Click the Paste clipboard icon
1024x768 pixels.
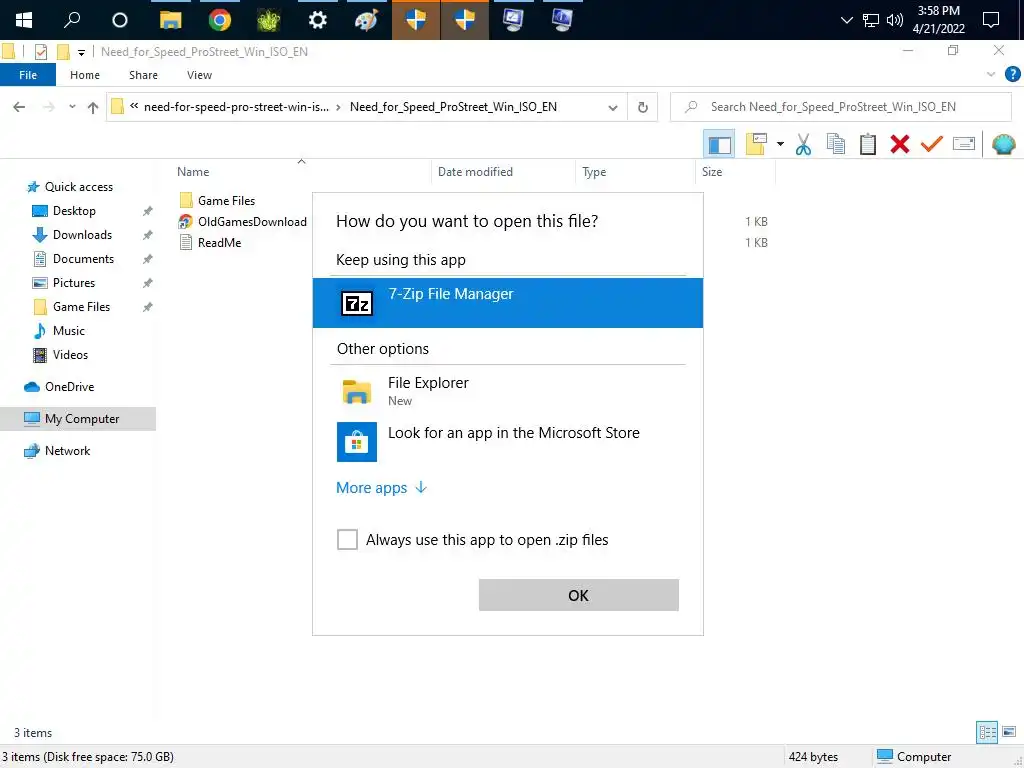point(868,144)
